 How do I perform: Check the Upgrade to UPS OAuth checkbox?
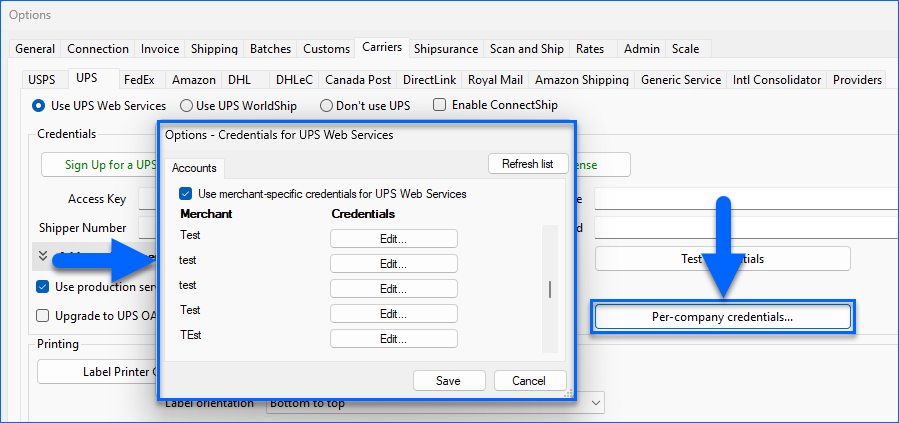(x=42, y=316)
